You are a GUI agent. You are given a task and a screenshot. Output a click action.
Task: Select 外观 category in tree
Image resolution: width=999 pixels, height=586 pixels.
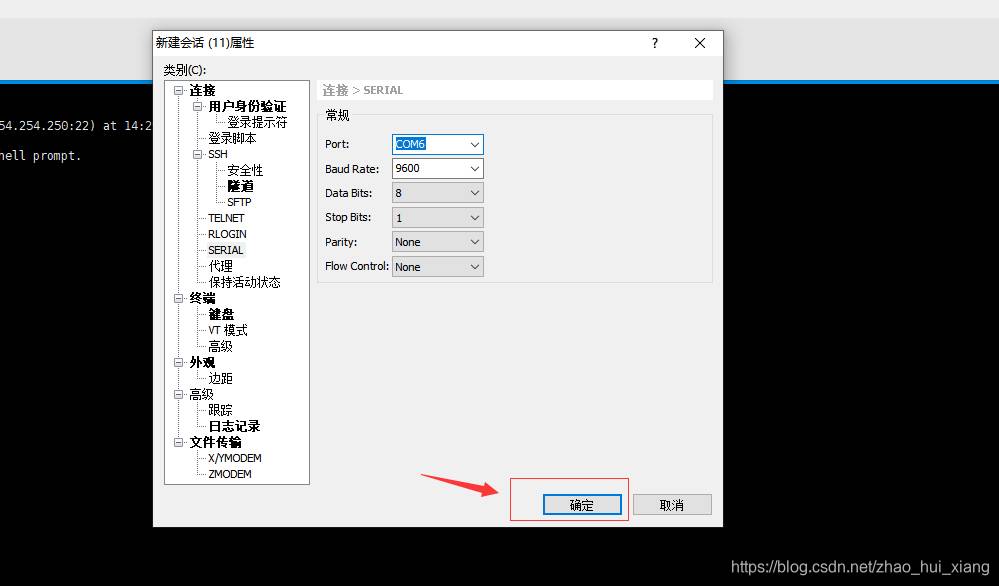(x=203, y=362)
